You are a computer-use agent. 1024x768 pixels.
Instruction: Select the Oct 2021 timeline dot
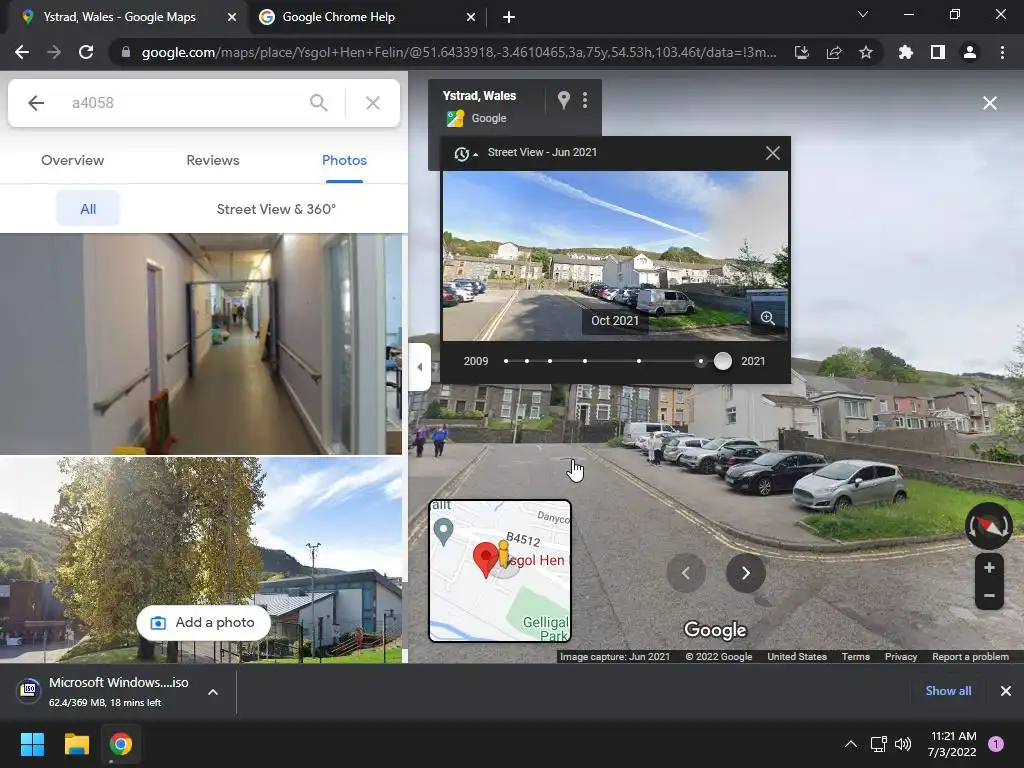(x=701, y=360)
